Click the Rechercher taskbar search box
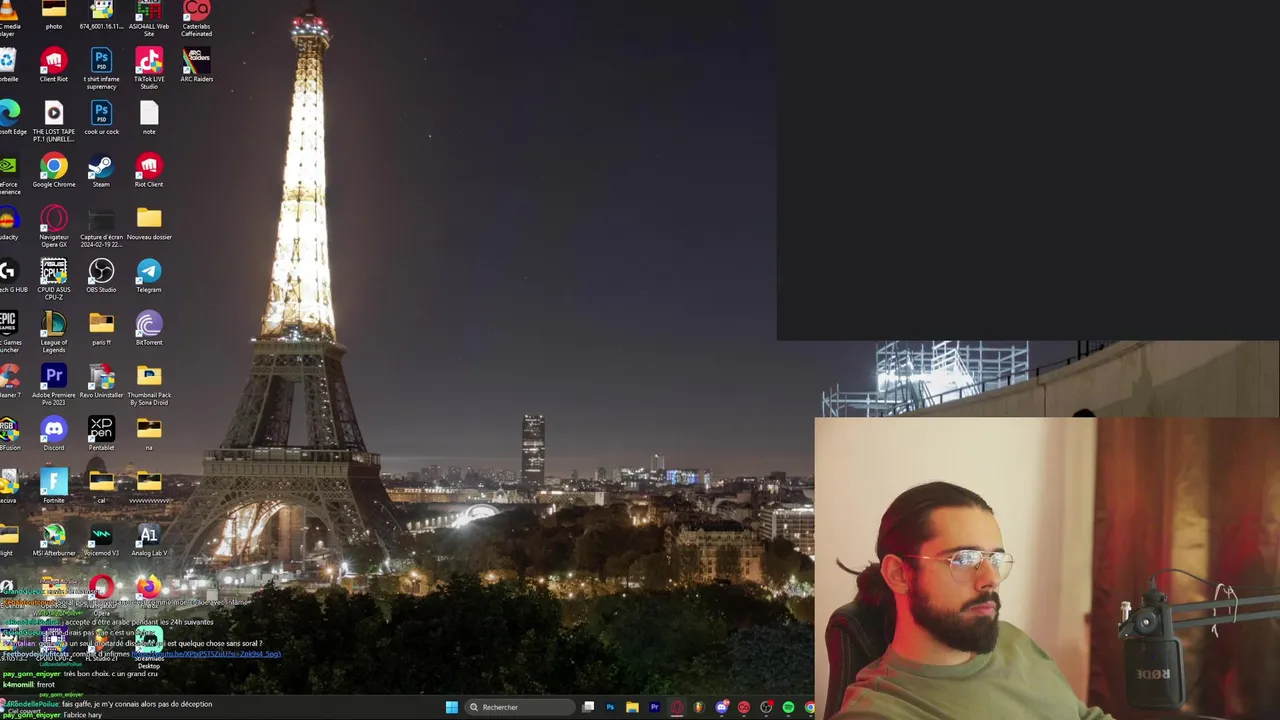The height and width of the screenshot is (720, 1280). coord(519,707)
